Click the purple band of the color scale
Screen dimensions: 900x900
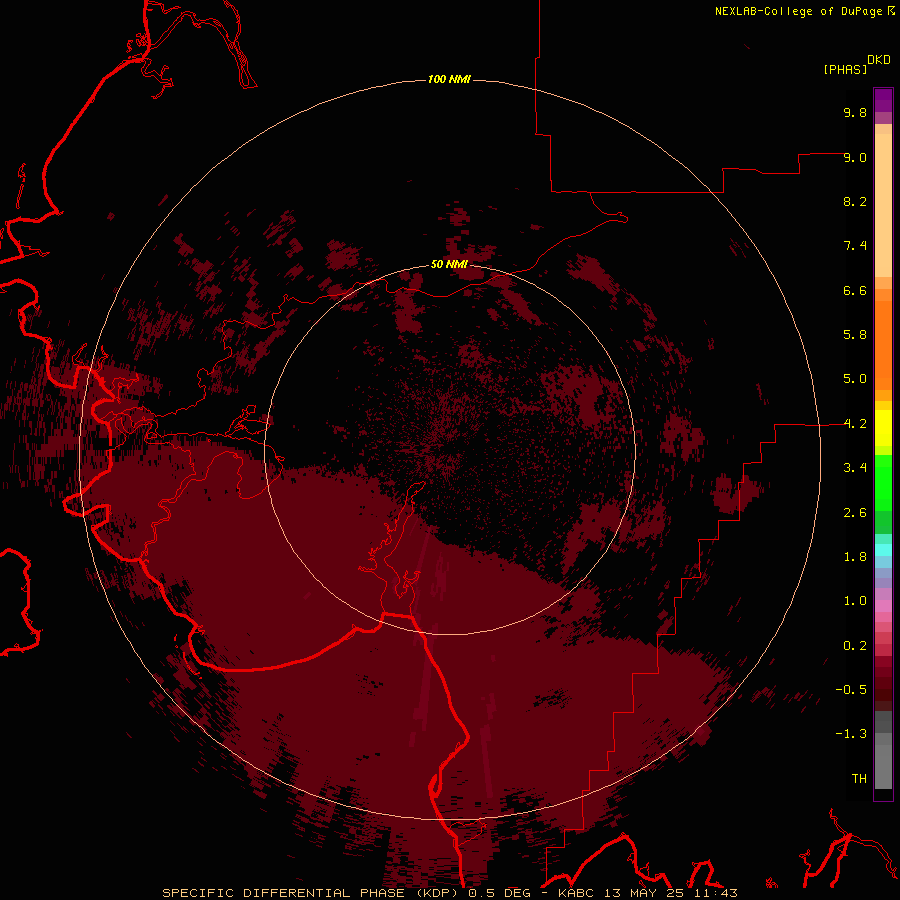883,100
